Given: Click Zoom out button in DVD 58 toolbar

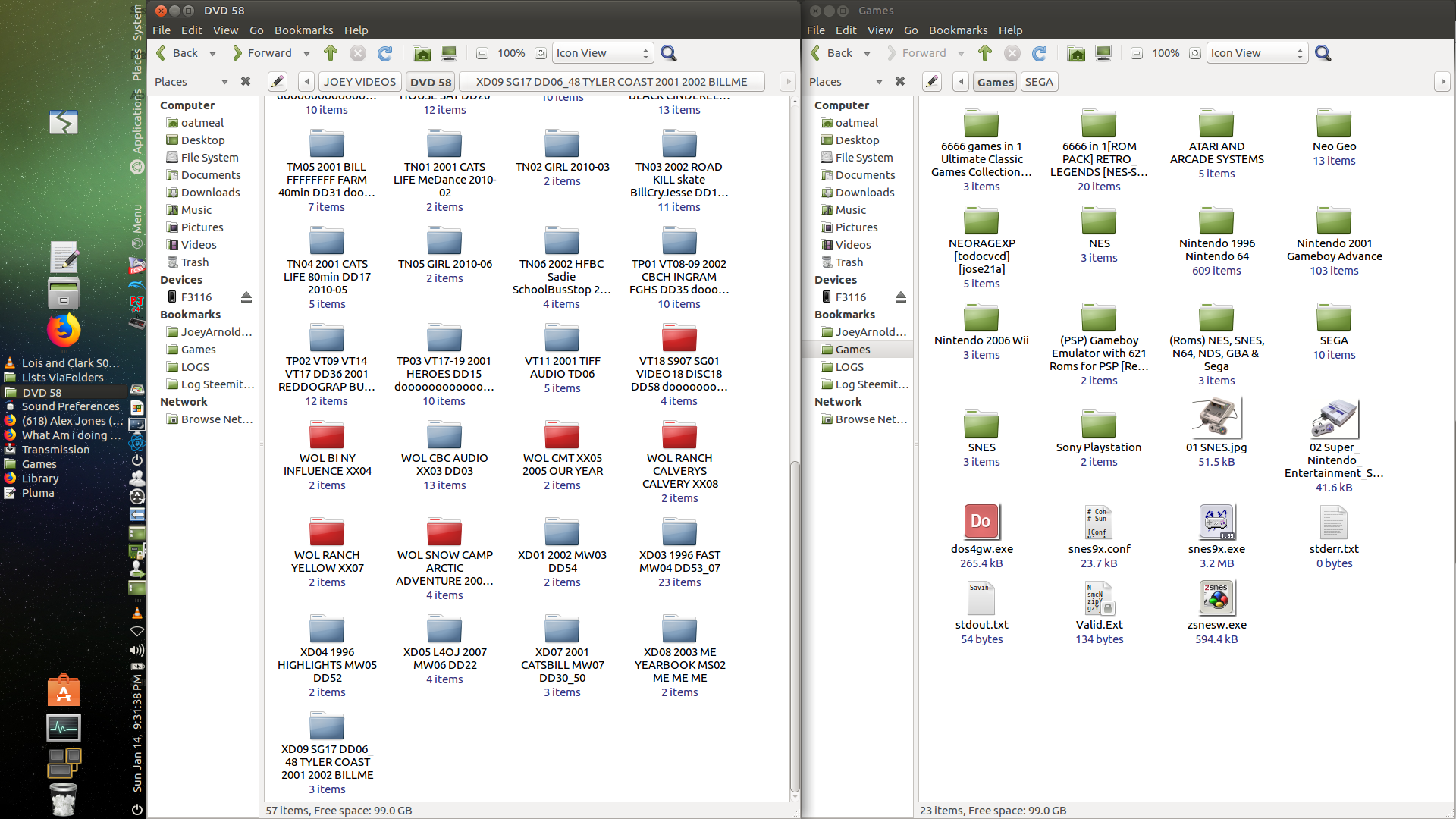Looking at the screenshot, I should coord(482,53).
